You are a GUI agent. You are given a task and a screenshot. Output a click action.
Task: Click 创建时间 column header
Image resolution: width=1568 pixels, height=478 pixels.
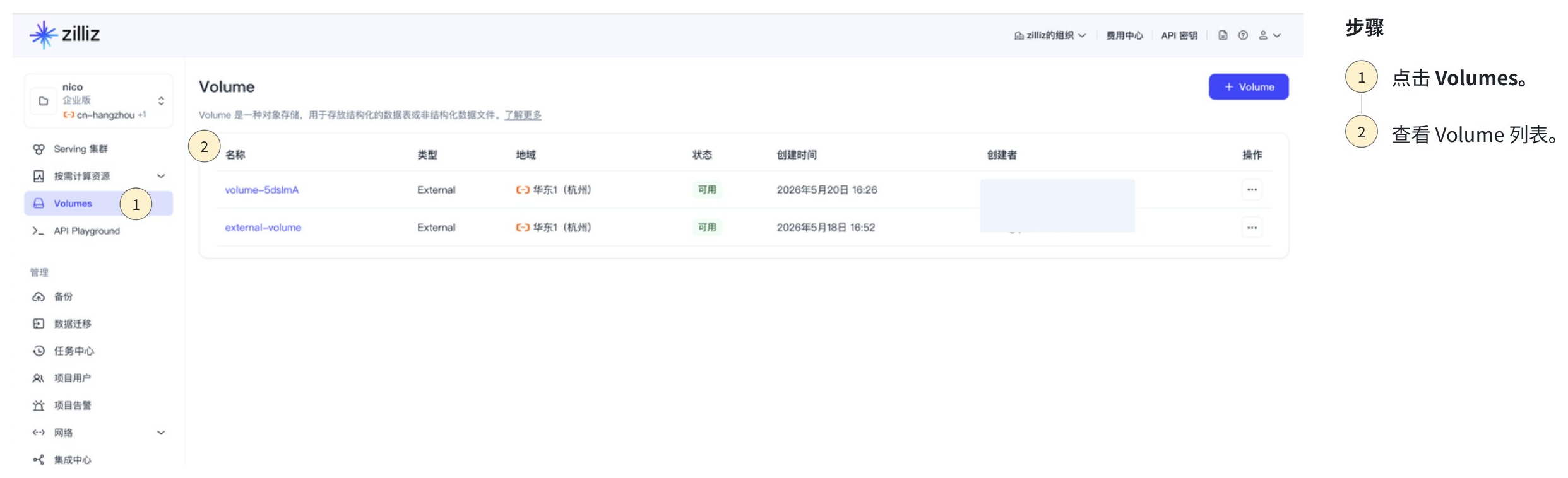point(797,154)
